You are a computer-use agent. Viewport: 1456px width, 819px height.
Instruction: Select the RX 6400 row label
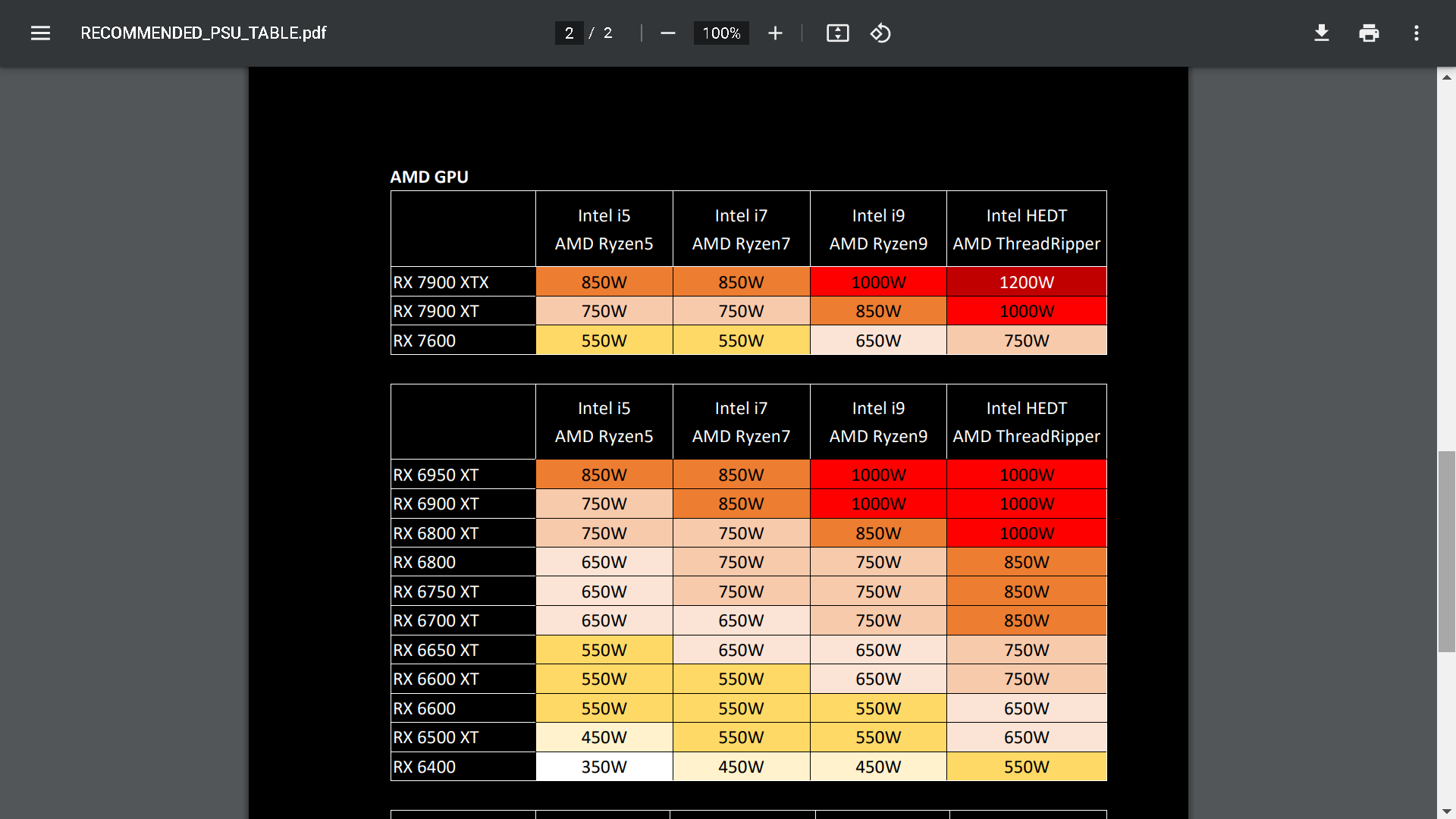click(463, 767)
